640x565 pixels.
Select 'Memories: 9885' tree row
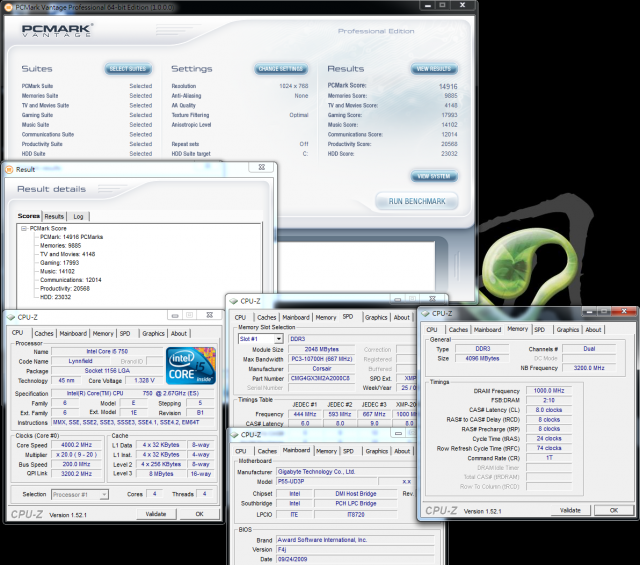[x=60, y=246]
